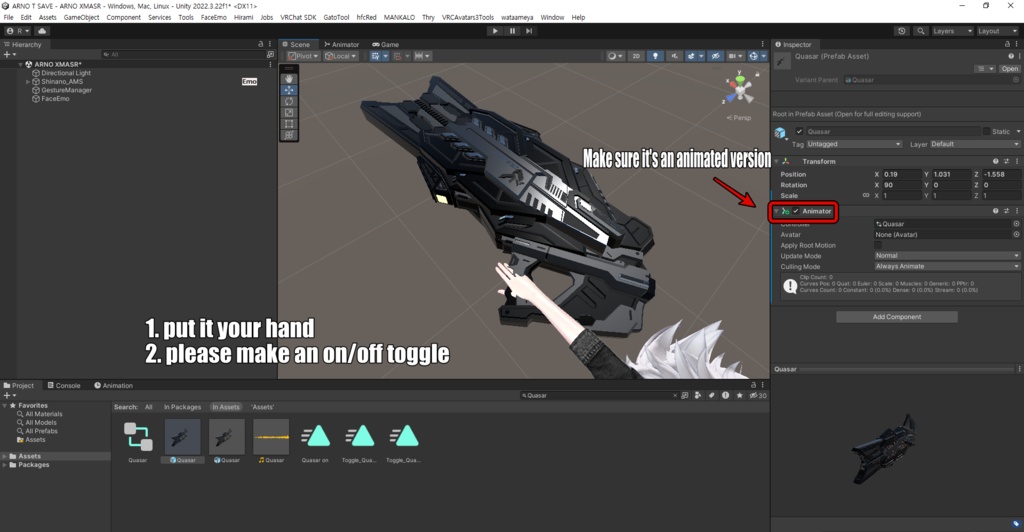The width and height of the screenshot is (1024, 532).
Task: Open the GameObject menu
Action: pyautogui.click(x=82, y=18)
